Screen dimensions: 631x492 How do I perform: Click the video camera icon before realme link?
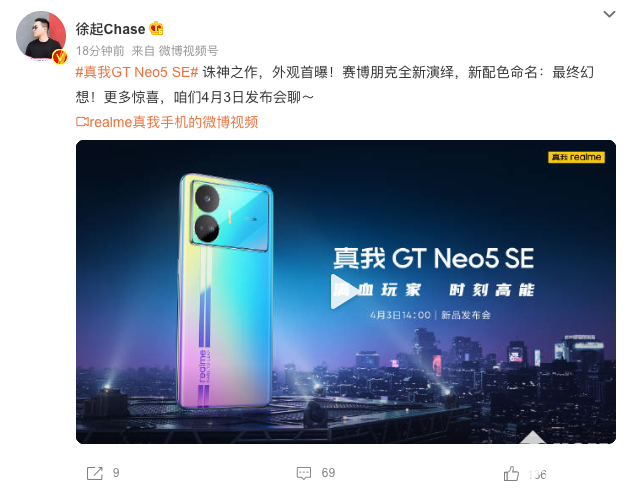[x=82, y=121]
